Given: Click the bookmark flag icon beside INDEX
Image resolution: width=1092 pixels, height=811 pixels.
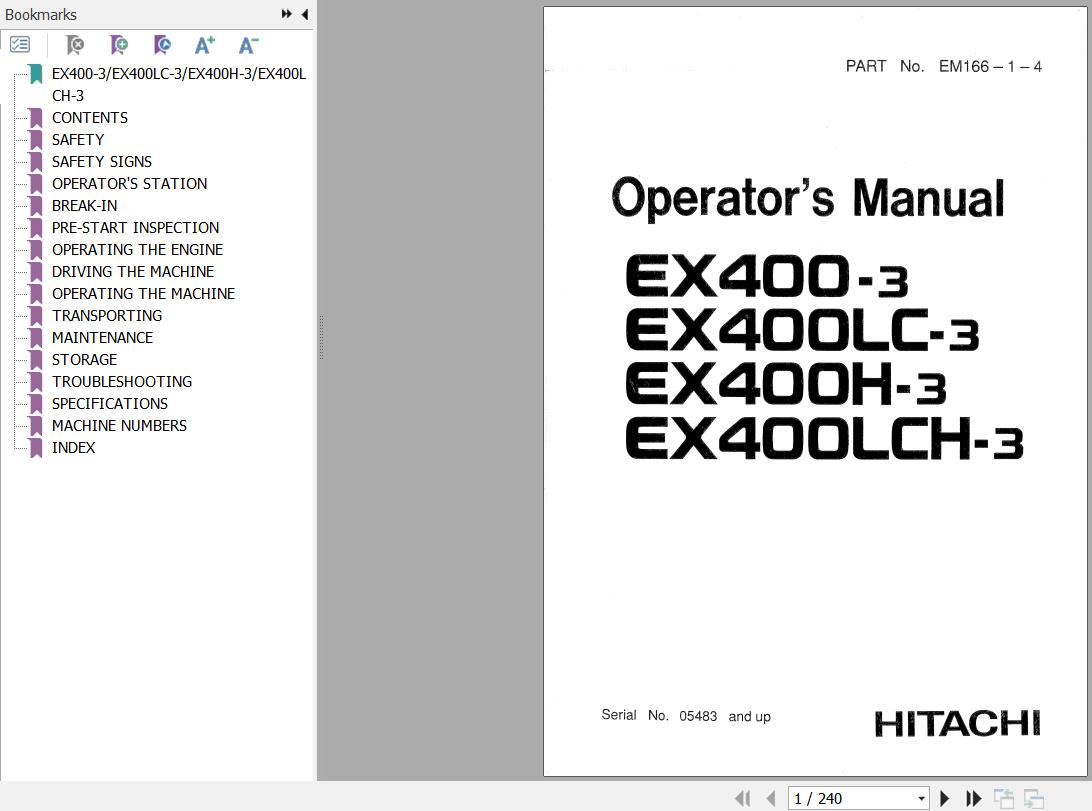Looking at the screenshot, I should pos(36,448).
